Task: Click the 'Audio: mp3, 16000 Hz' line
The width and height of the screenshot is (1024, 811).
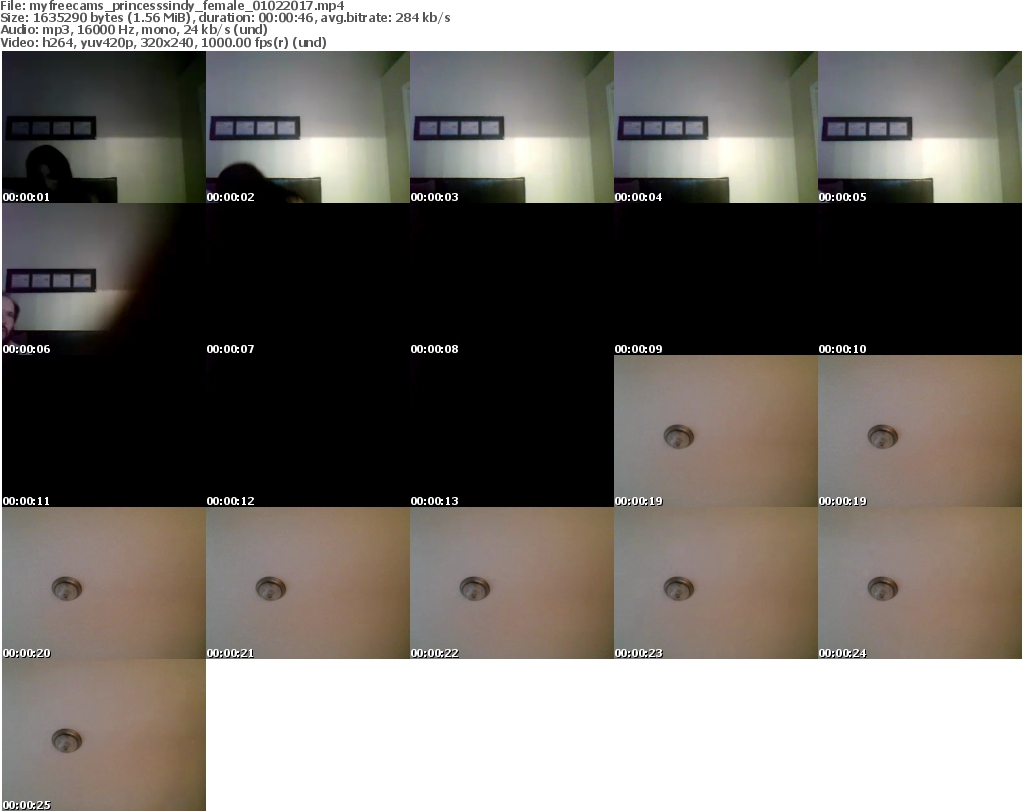Action: click(134, 30)
